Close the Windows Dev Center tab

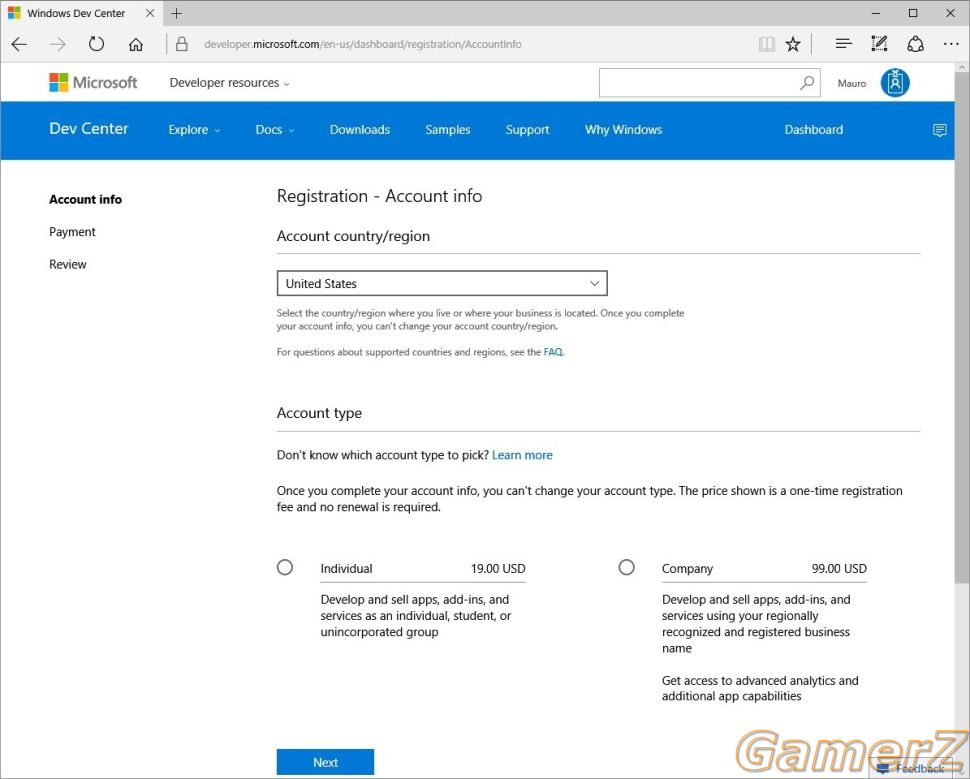tap(150, 13)
